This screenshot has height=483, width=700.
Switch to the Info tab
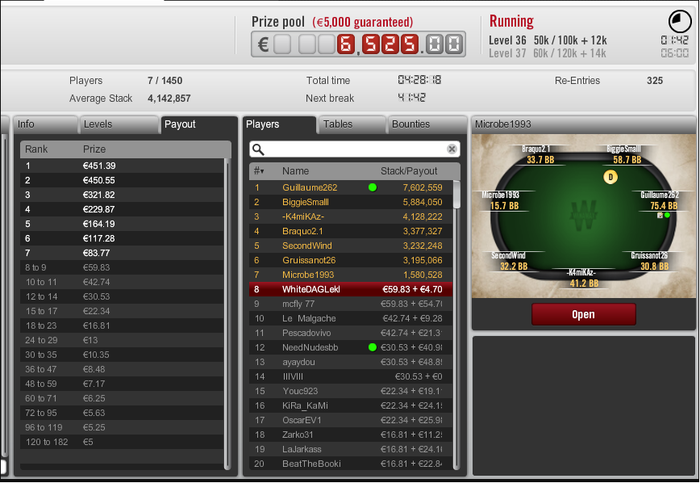click(x=46, y=125)
